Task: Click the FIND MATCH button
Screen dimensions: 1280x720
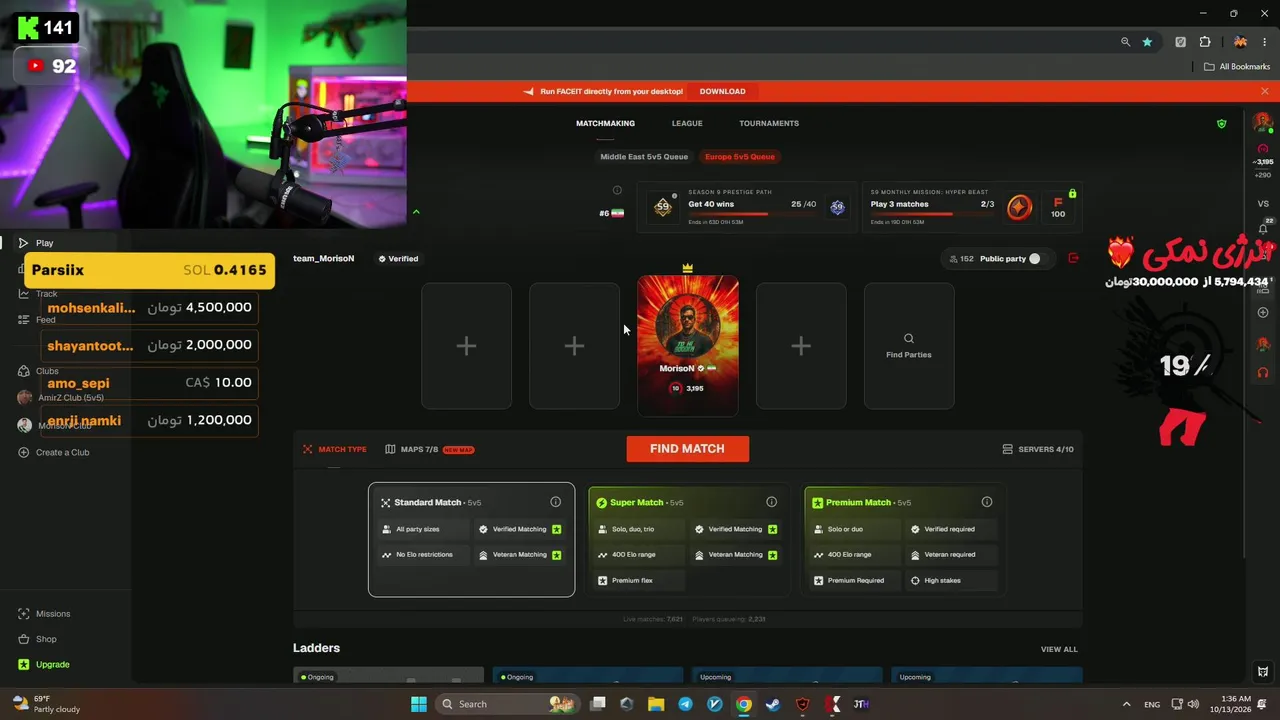Action: coord(687,449)
